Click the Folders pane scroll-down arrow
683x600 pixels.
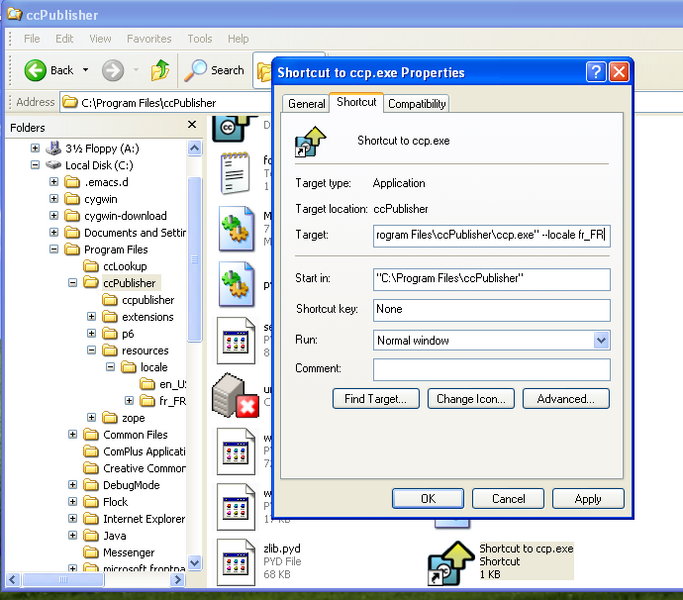coord(195,563)
